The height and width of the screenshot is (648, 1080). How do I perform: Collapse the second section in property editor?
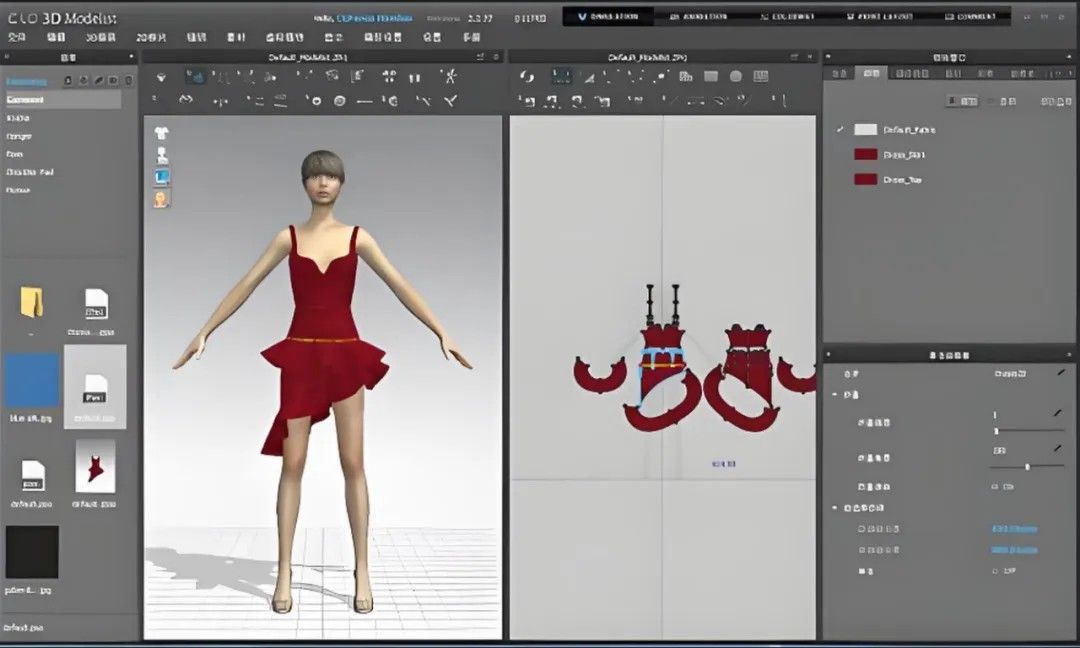point(835,508)
